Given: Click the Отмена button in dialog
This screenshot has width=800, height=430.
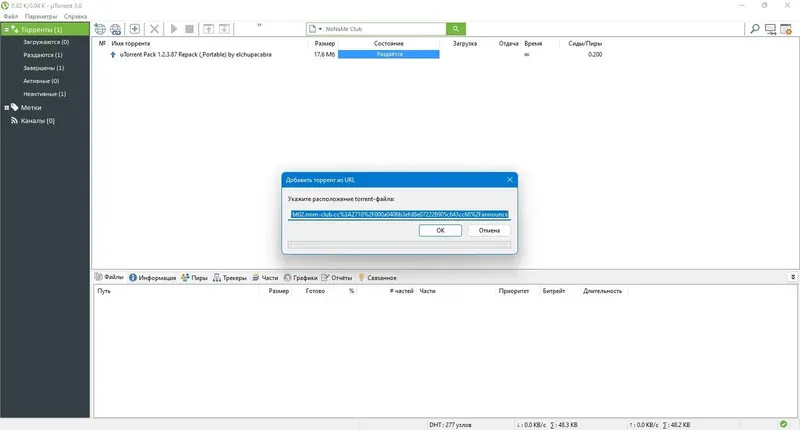Looking at the screenshot, I should pos(489,231).
